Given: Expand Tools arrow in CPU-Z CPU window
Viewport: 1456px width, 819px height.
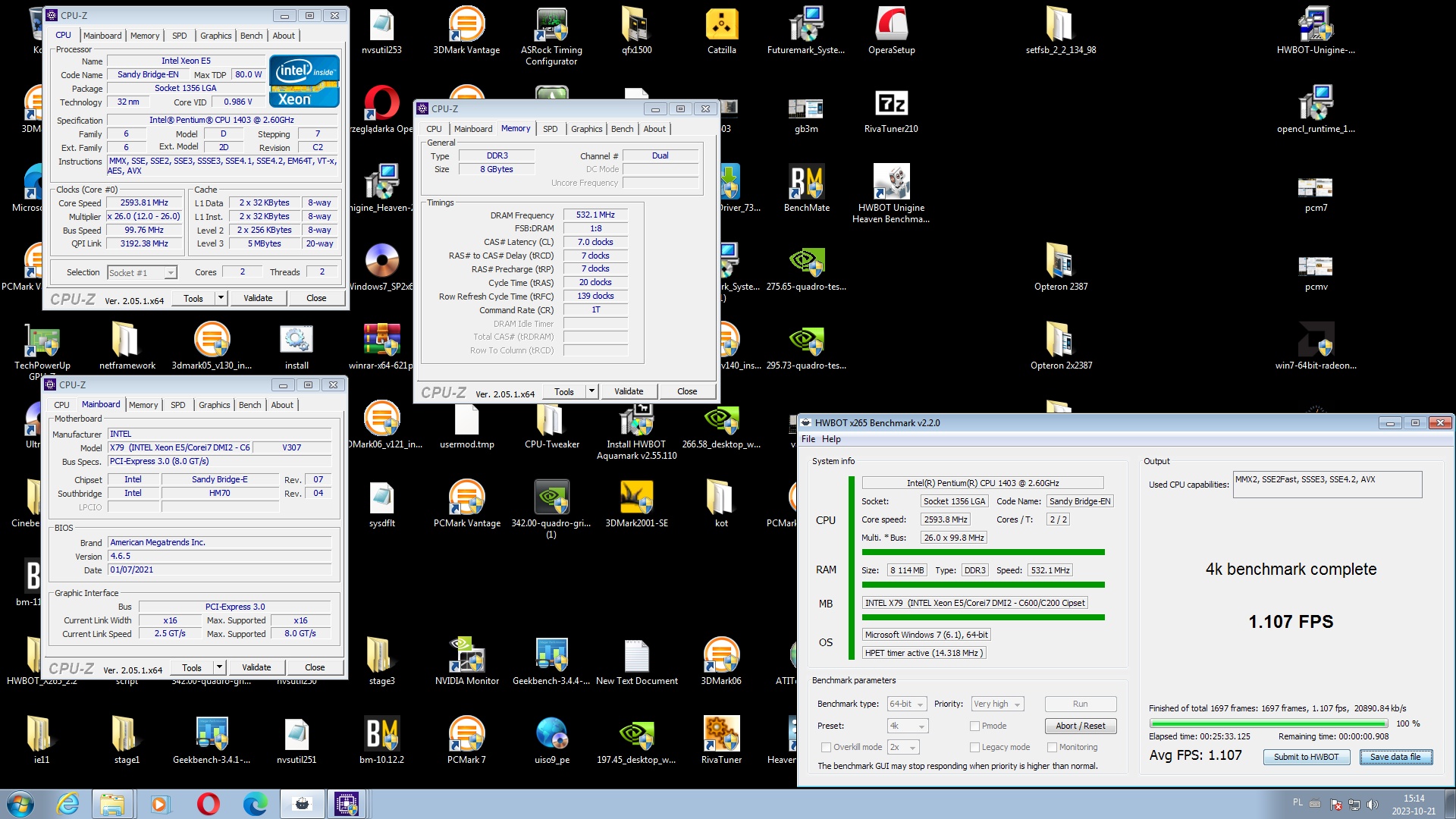Looking at the screenshot, I should point(221,298).
